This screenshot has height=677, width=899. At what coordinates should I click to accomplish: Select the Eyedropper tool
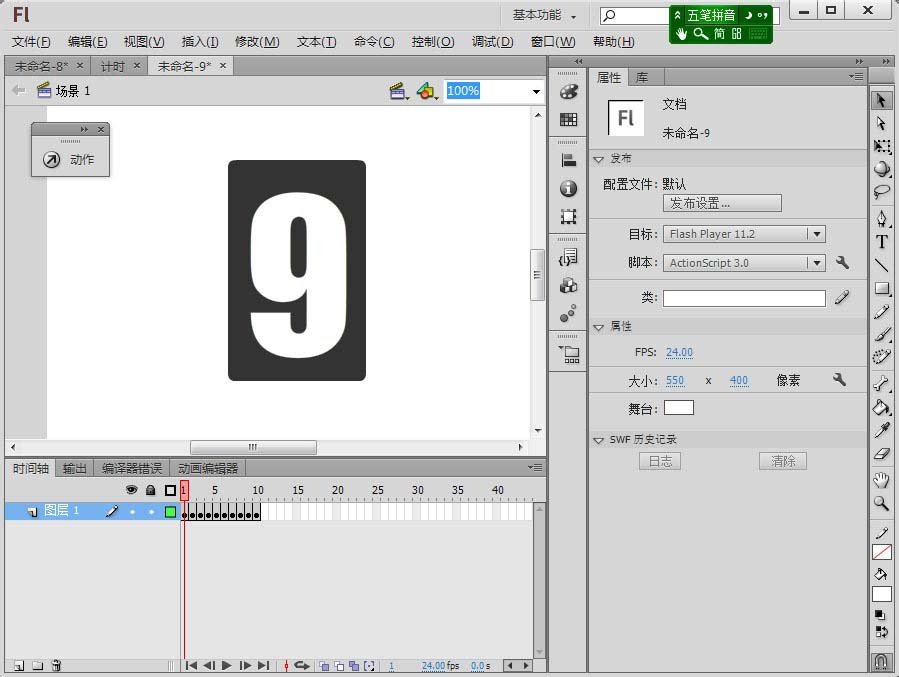882,430
